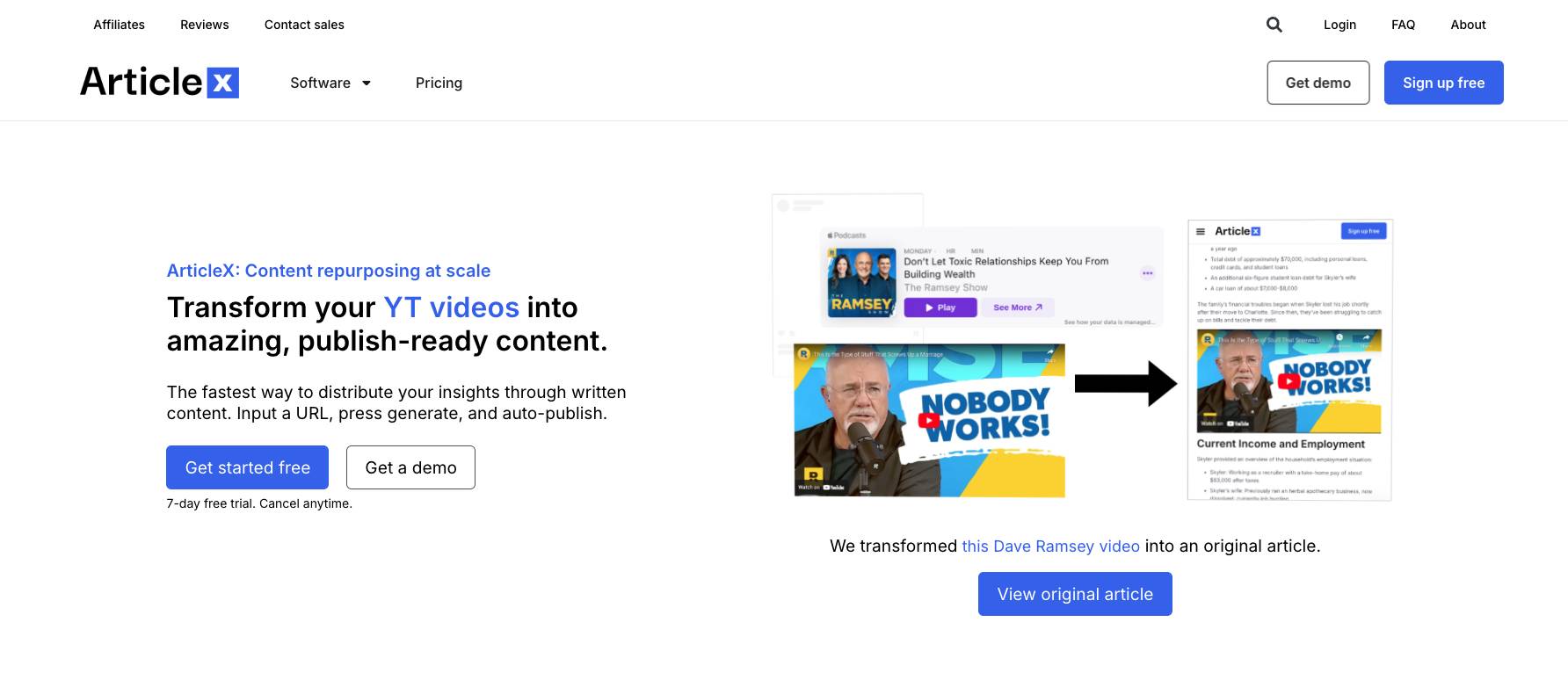Click the Get a demo button
The height and width of the screenshot is (673, 1568).
(x=410, y=467)
